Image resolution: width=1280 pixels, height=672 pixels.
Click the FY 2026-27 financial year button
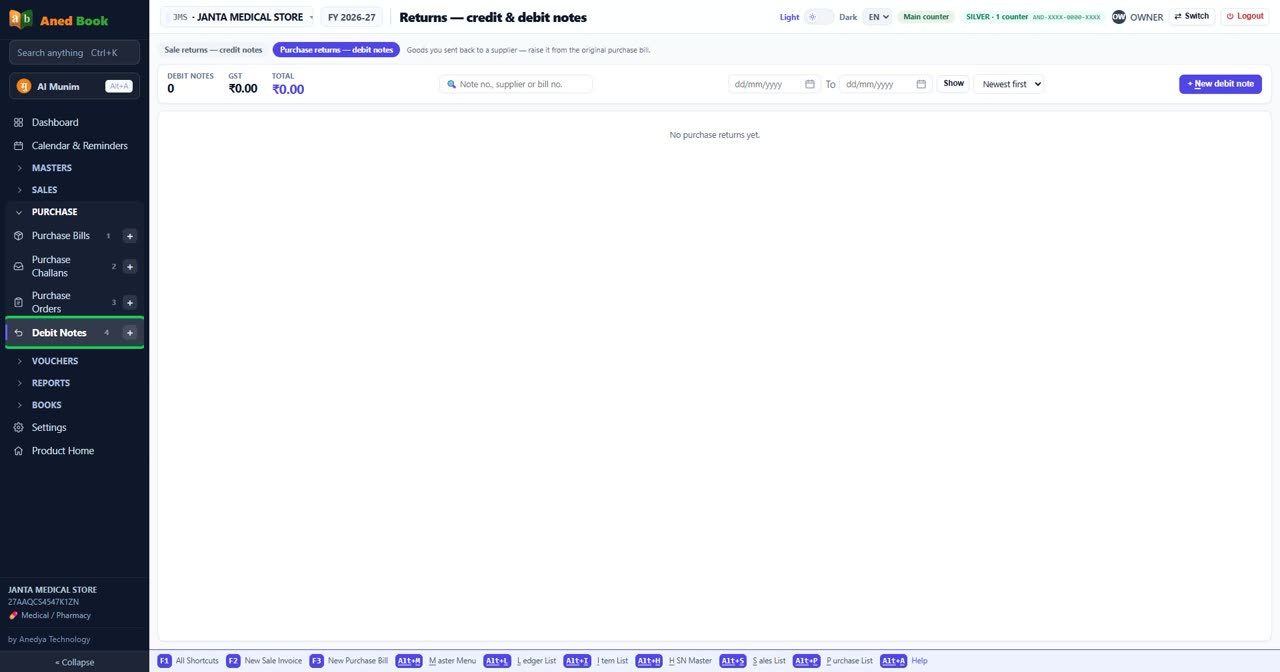(x=352, y=17)
